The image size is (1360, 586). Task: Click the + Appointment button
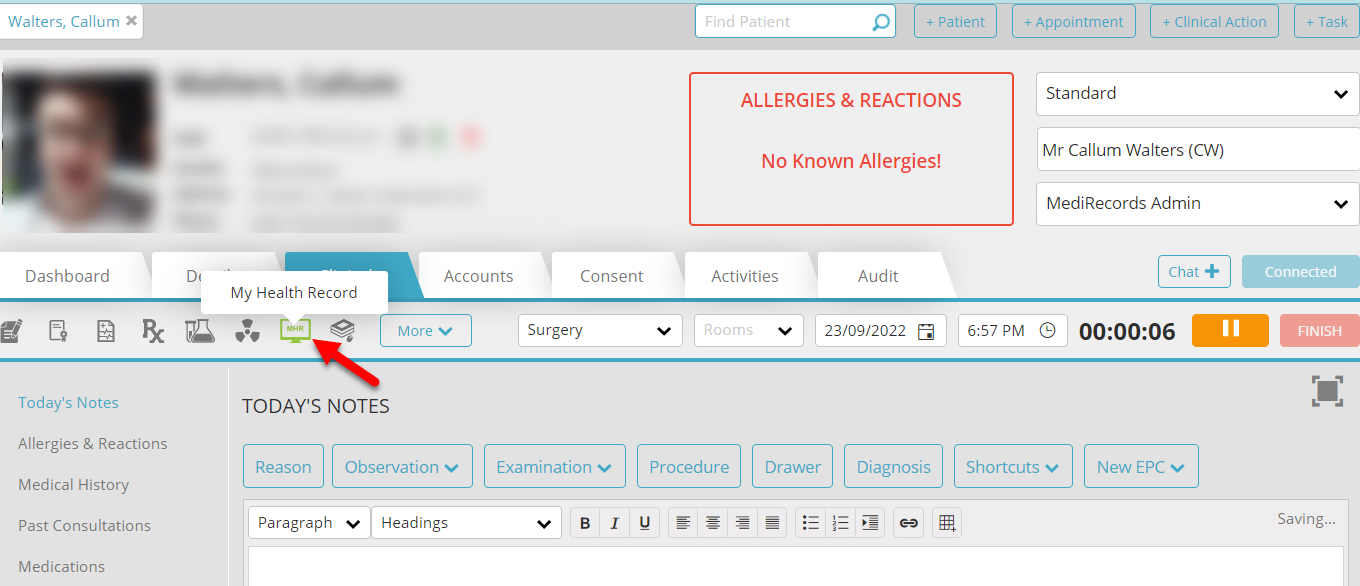click(x=1074, y=21)
